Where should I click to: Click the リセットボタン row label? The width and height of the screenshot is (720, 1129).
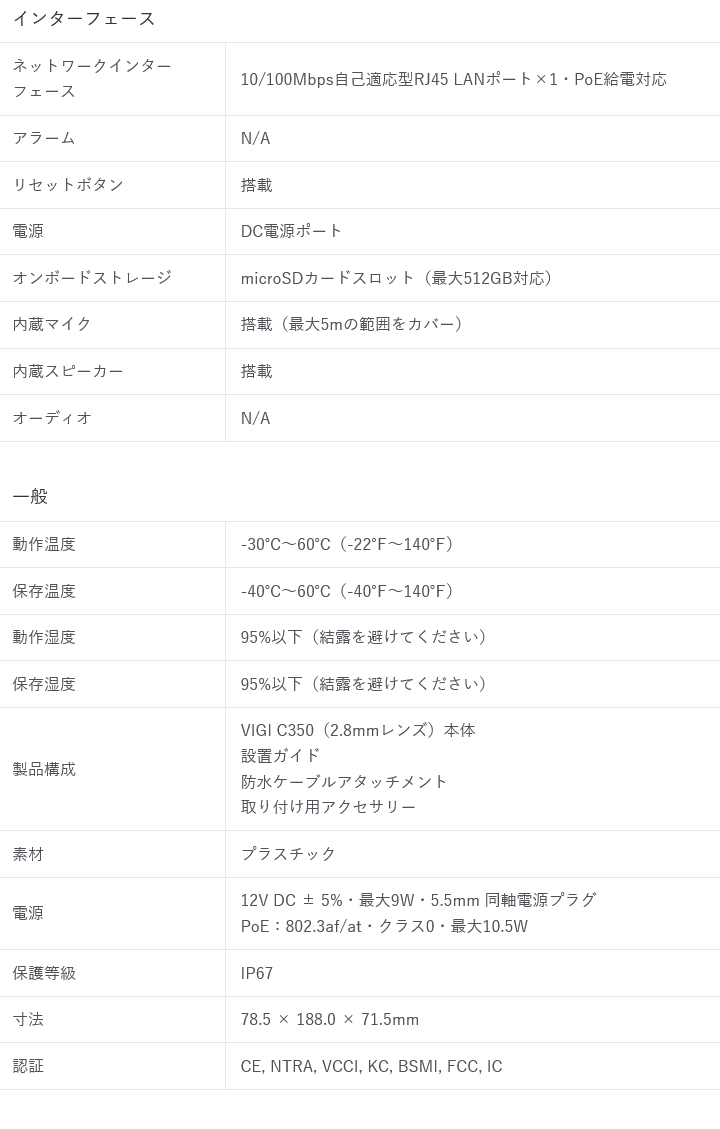[x=68, y=184]
